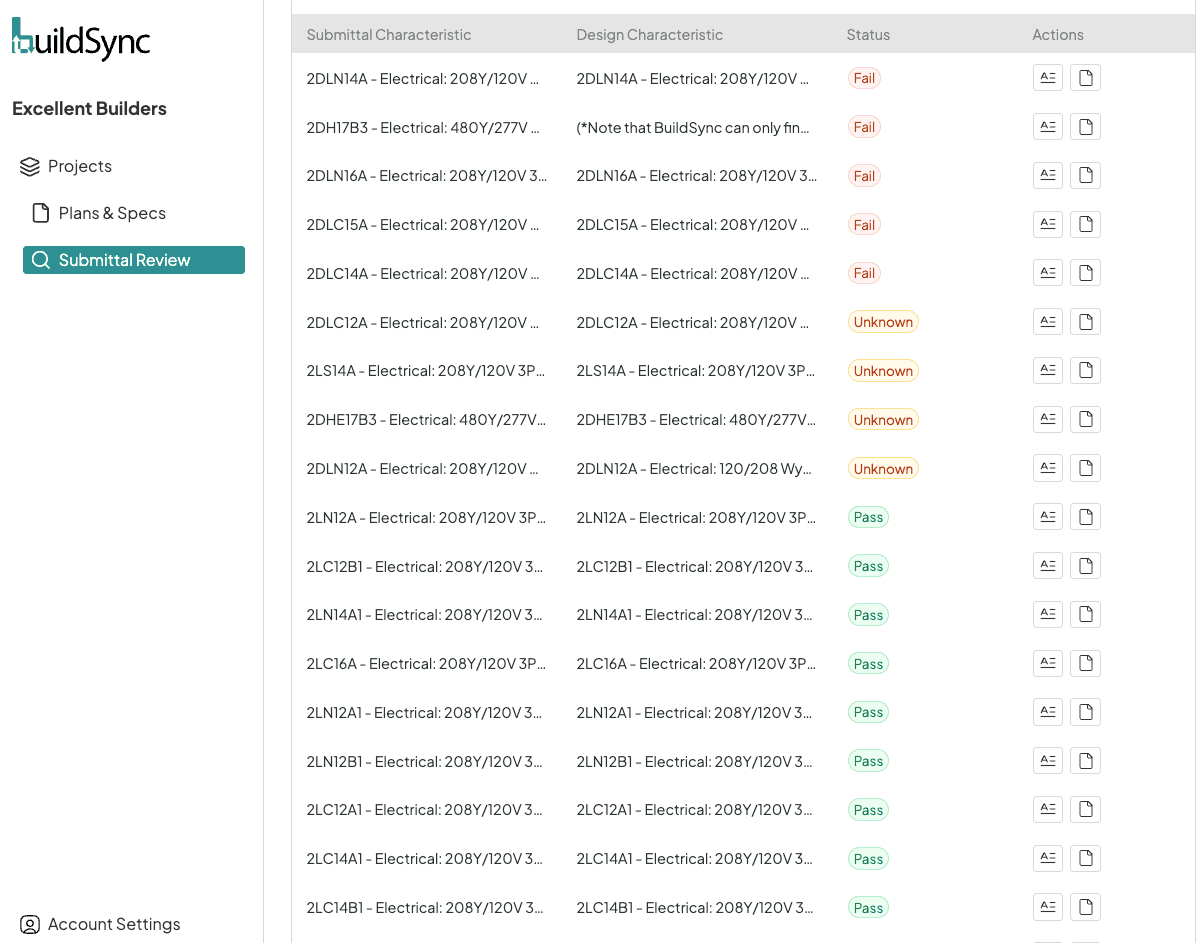
Task: Open text details icon for 2DLN14A row
Action: (x=1048, y=78)
